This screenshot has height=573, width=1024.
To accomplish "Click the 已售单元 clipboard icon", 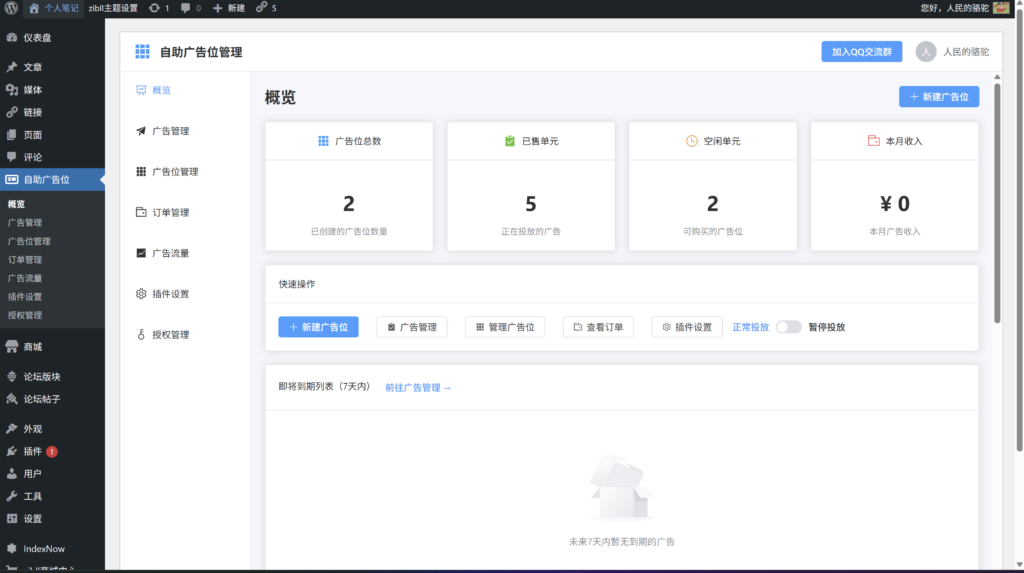I will click(x=509, y=141).
